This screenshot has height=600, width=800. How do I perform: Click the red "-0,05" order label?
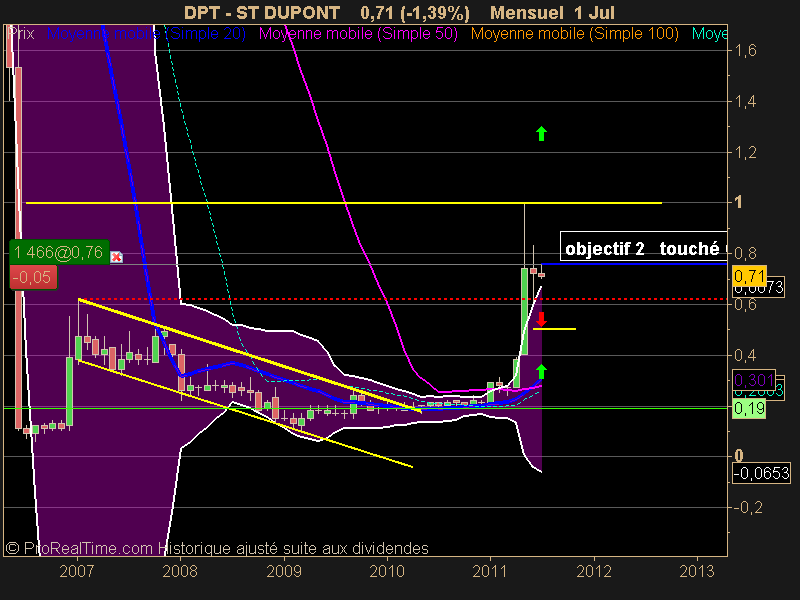(x=33, y=278)
